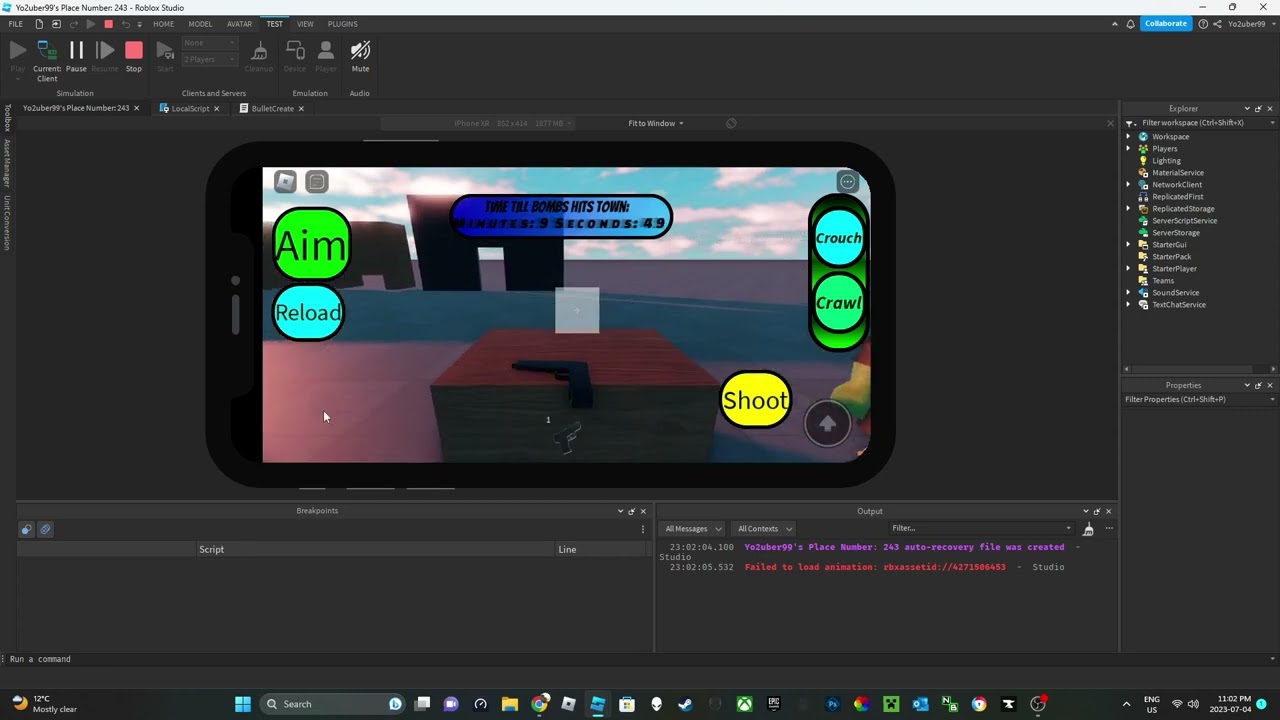Tap the mobile jump arrow button
Image resolution: width=1280 pixels, height=720 pixels.
[x=828, y=424]
